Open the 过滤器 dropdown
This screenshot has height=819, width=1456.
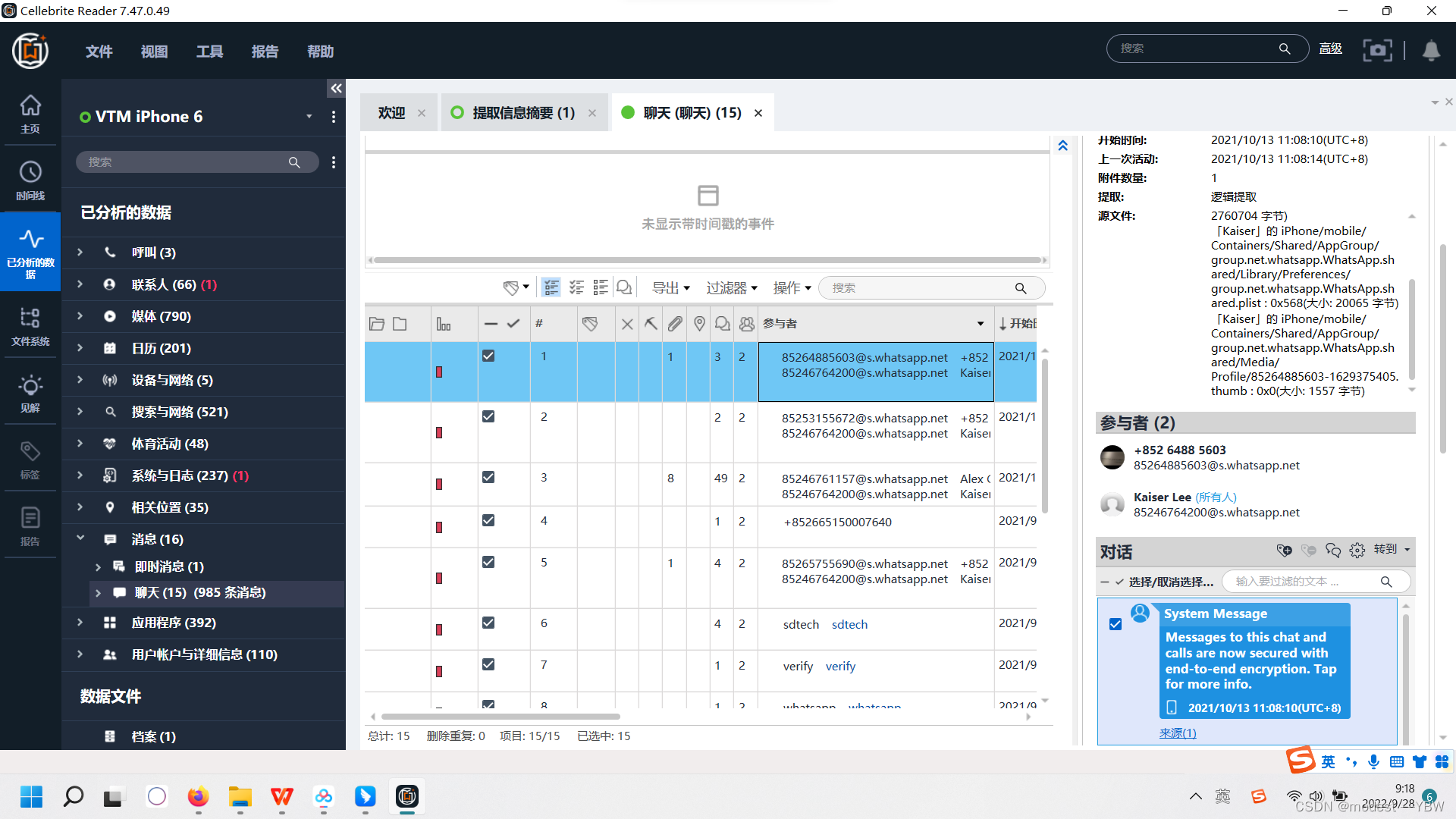click(x=731, y=288)
